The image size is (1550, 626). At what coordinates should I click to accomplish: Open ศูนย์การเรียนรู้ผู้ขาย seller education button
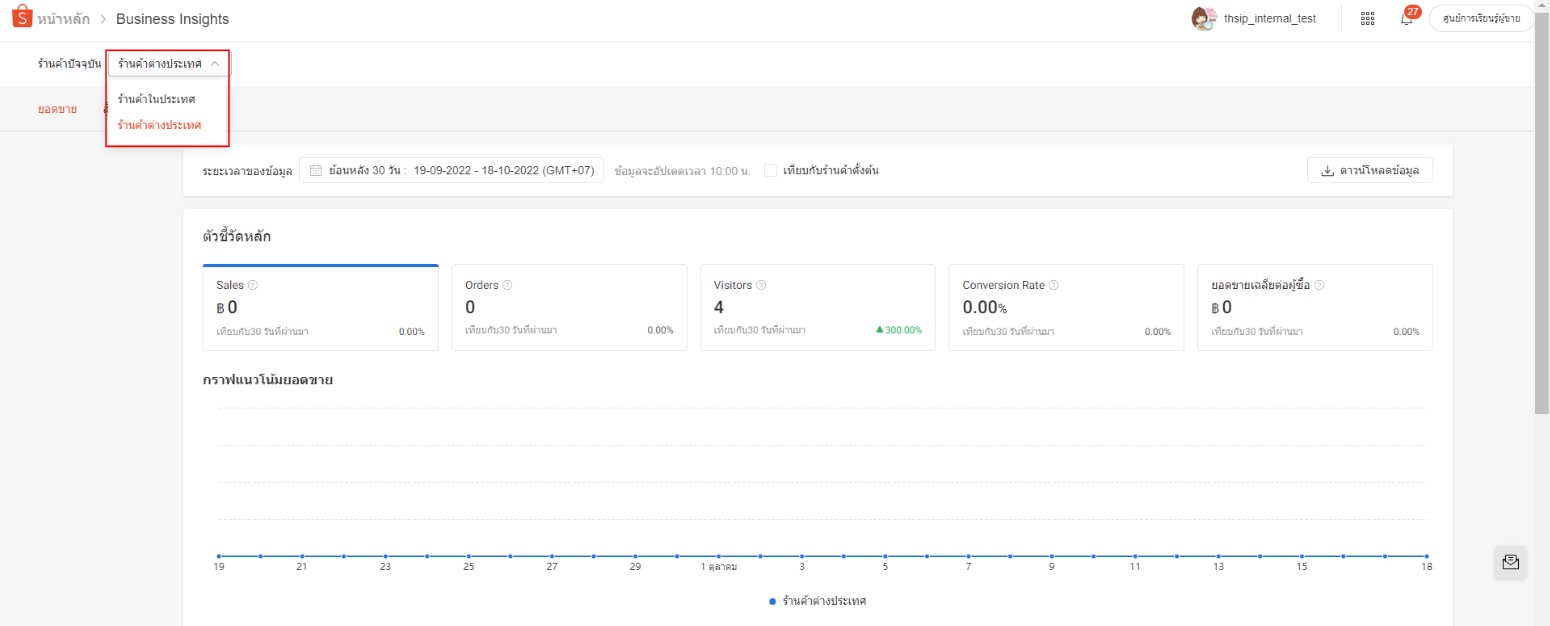pyautogui.click(x=1481, y=19)
